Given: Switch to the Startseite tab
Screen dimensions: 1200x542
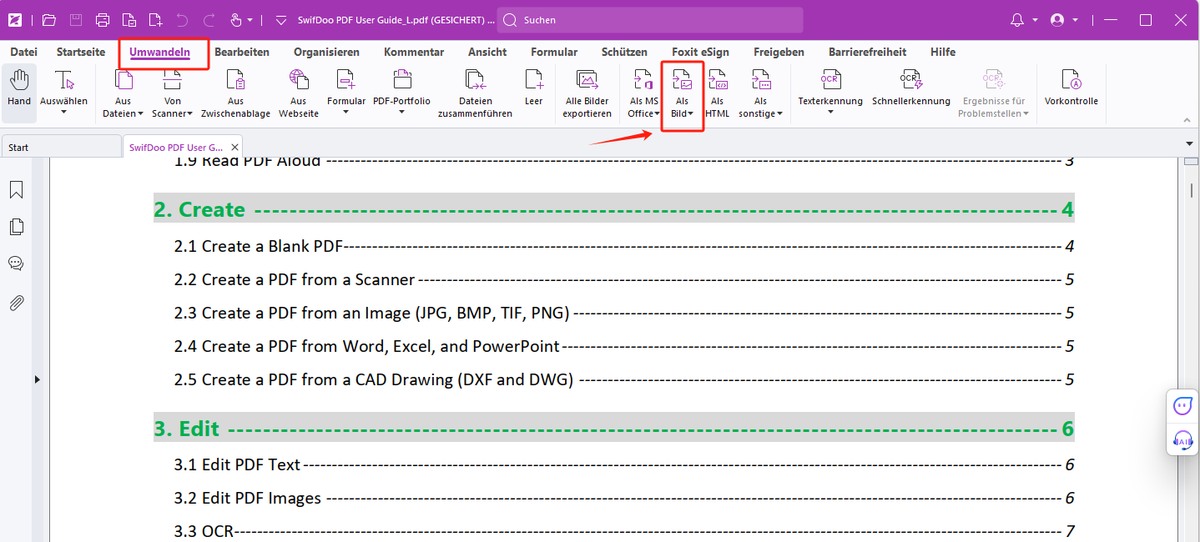Looking at the screenshot, I should click(x=81, y=52).
